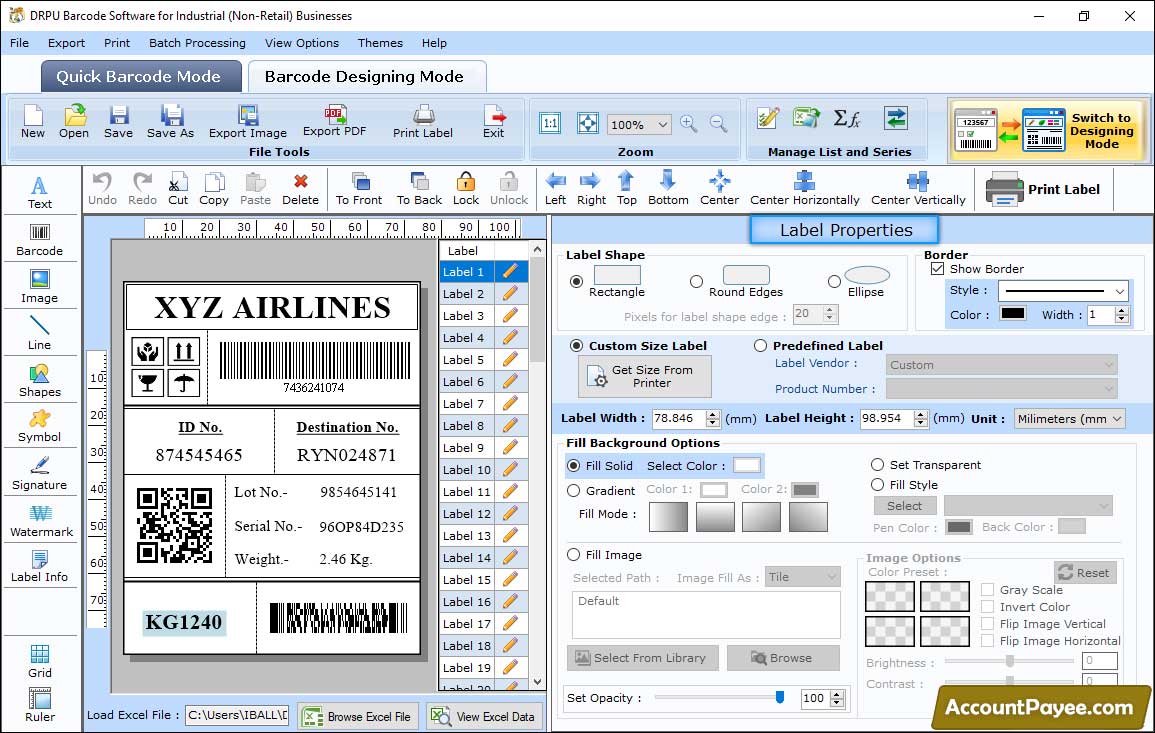The height and width of the screenshot is (733, 1155).
Task: Increase opacity value stepper
Action: [x=837, y=694]
